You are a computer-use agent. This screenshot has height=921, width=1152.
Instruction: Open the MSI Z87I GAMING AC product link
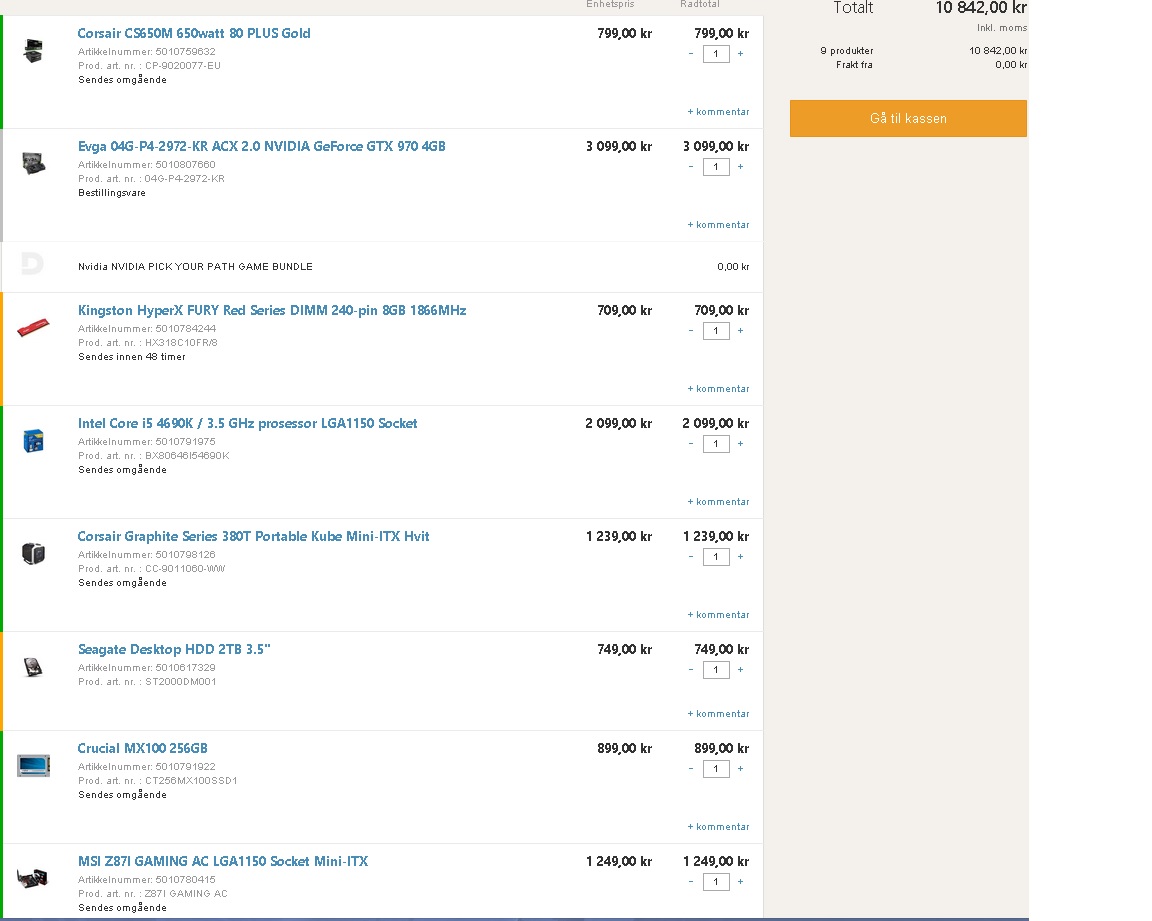coord(223,861)
